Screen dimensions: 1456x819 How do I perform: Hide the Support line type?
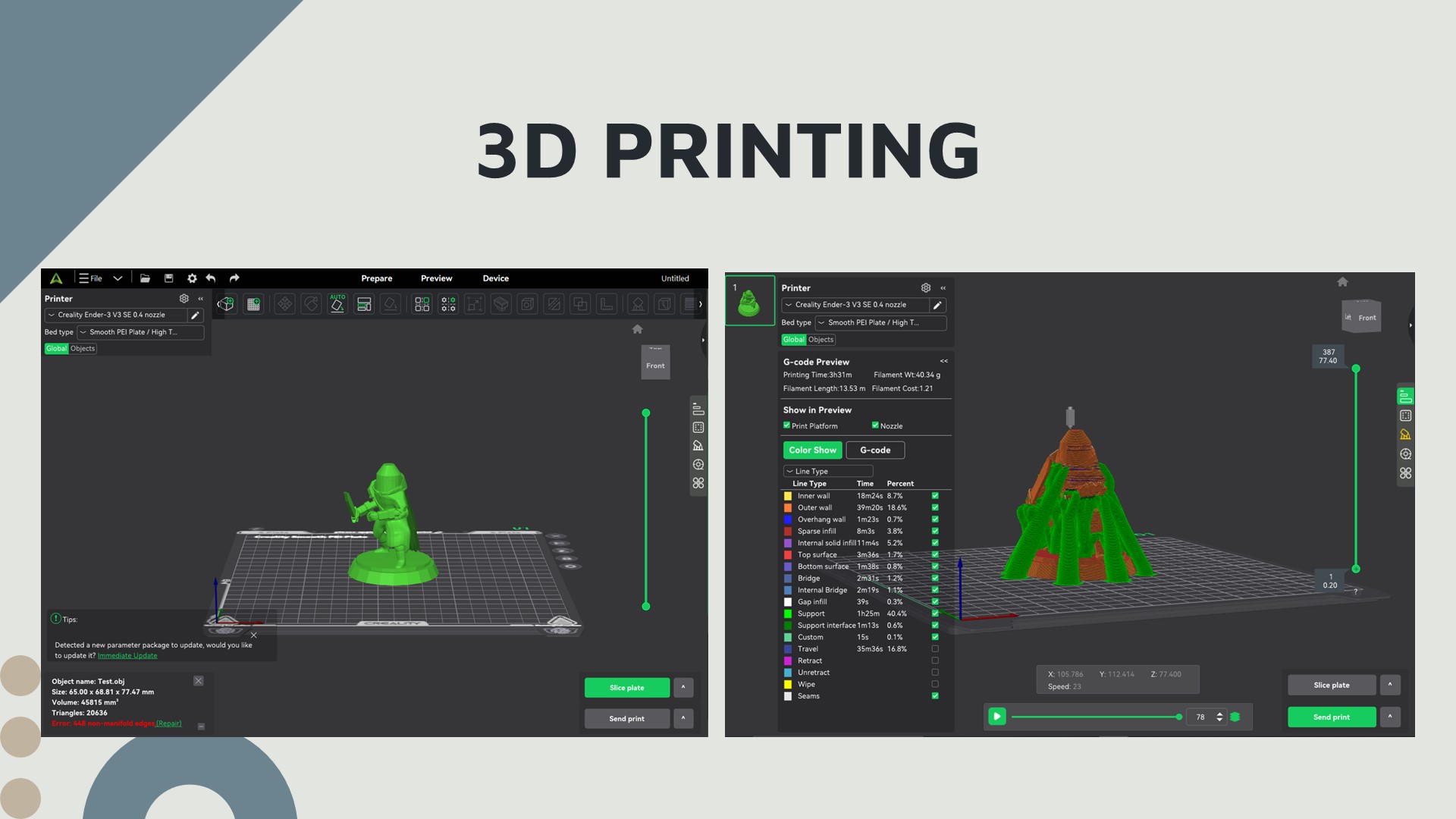point(935,613)
